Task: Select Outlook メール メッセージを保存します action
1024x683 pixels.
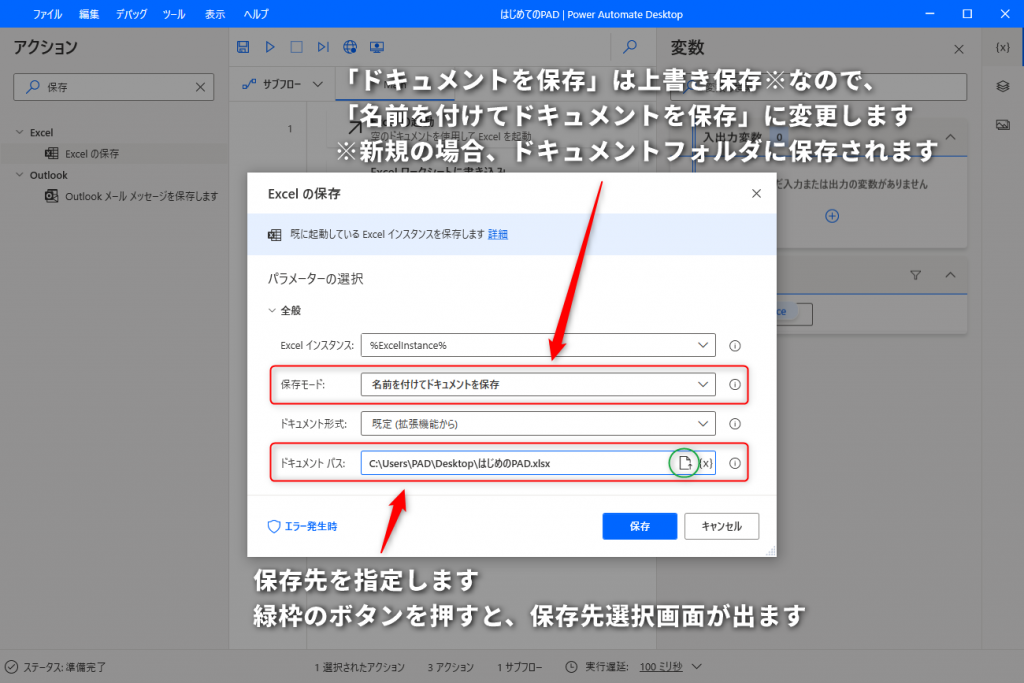Action: point(141,196)
